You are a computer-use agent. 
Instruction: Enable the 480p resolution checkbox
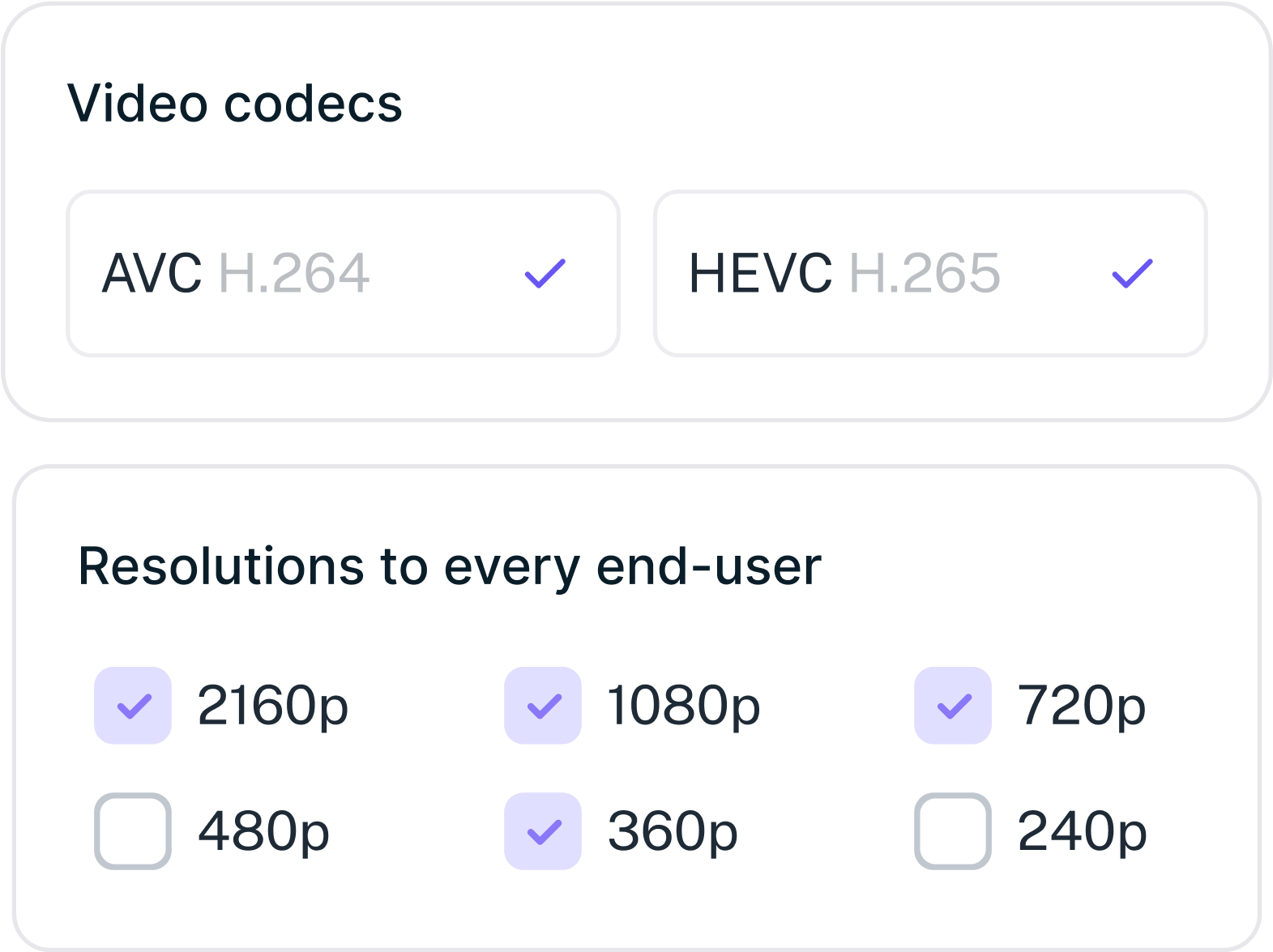[133, 831]
